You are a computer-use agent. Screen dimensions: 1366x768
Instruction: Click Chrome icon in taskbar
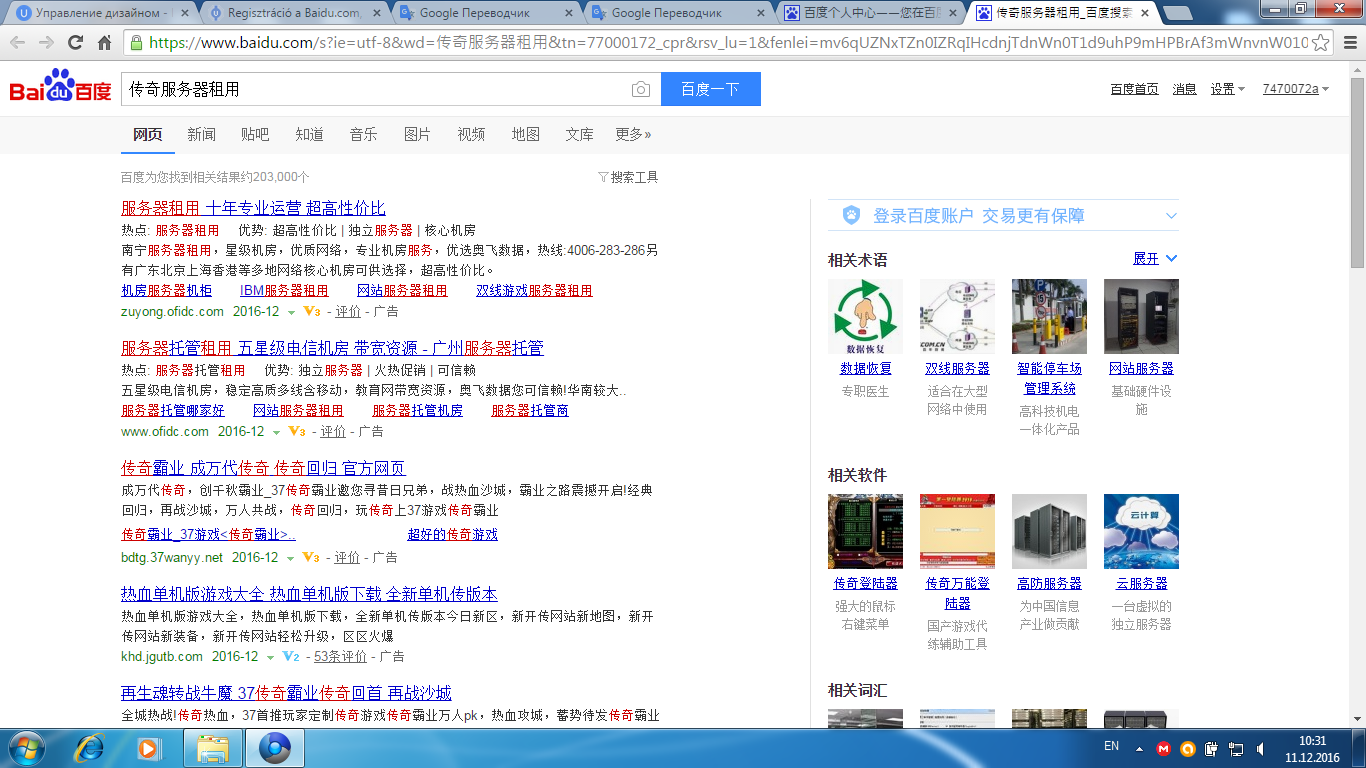tap(274, 748)
